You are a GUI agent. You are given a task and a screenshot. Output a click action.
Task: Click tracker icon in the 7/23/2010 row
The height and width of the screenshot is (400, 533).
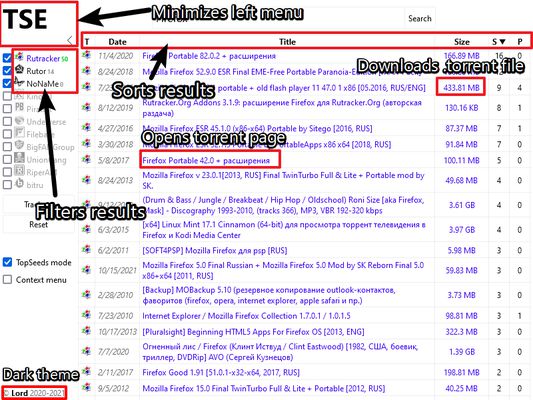[87, 315]
